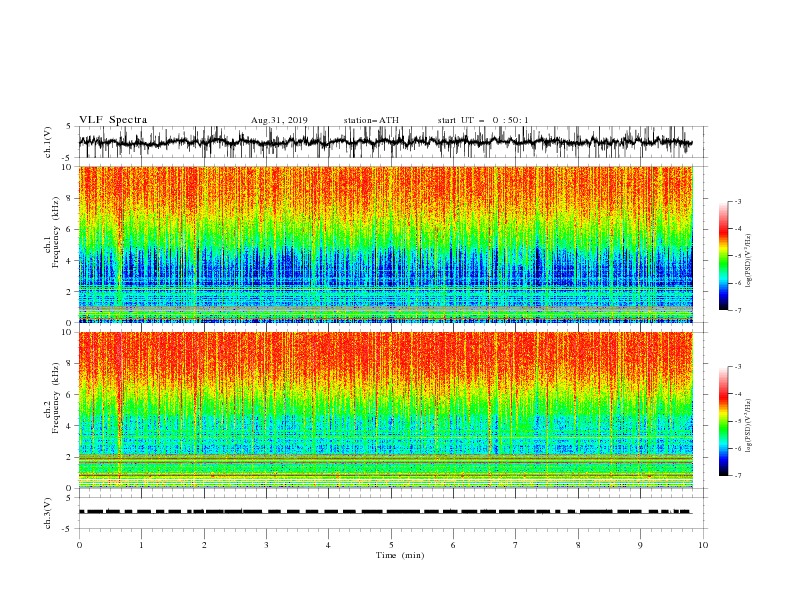Click the ch.1 waveform trace plot
The width and height of the screenshot is (792, 612).
[385, 142]
